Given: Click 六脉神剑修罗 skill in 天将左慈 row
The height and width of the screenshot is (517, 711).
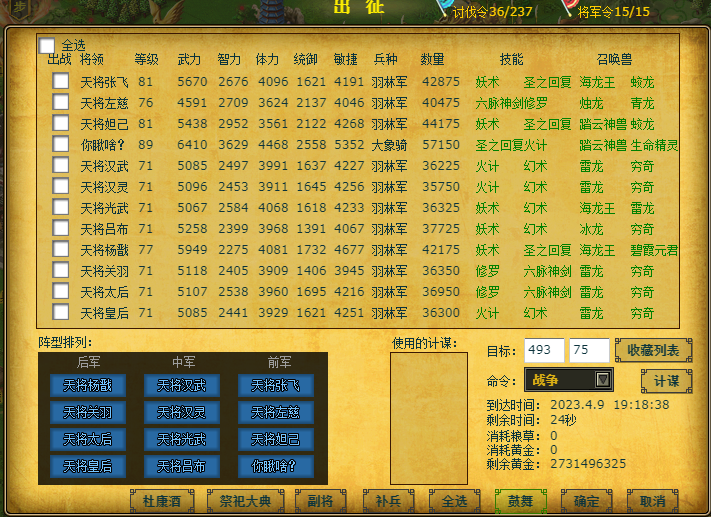Looking at the screenshot, I should [x=511, y=103].
